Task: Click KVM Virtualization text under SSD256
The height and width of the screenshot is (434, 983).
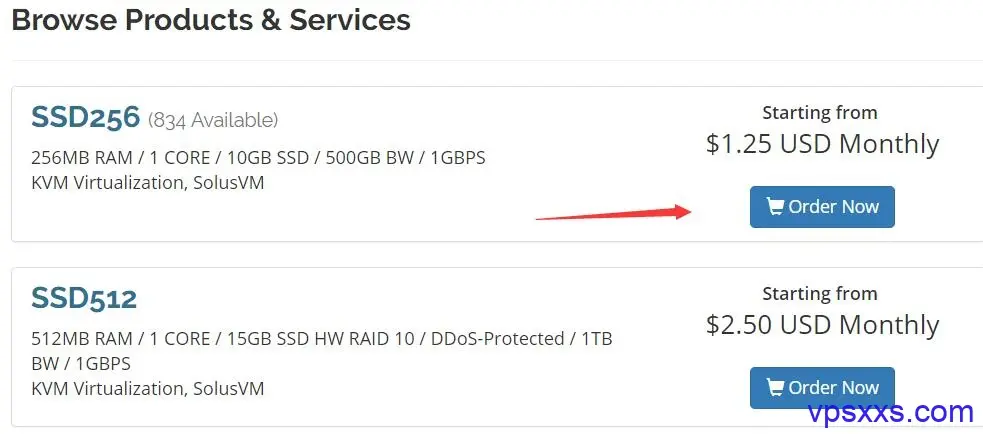Action: [147, 183]
